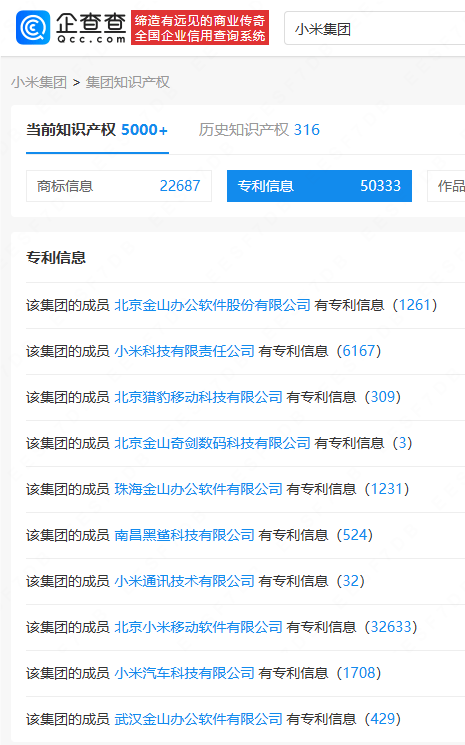Click the Qcc blue logo icon
The height and width of the screenshot is (745, 465).
[x=33, y=28]
